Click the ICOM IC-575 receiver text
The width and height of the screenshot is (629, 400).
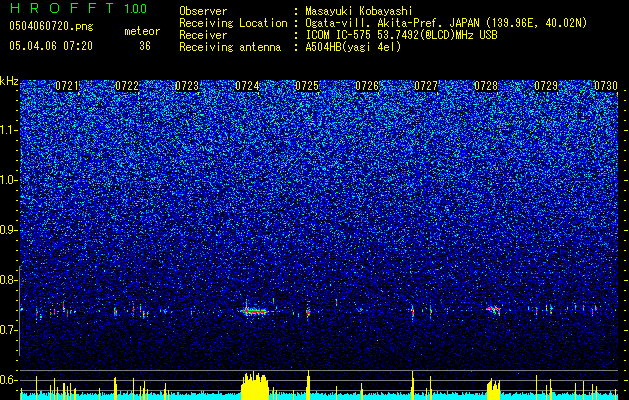(401, 35)
